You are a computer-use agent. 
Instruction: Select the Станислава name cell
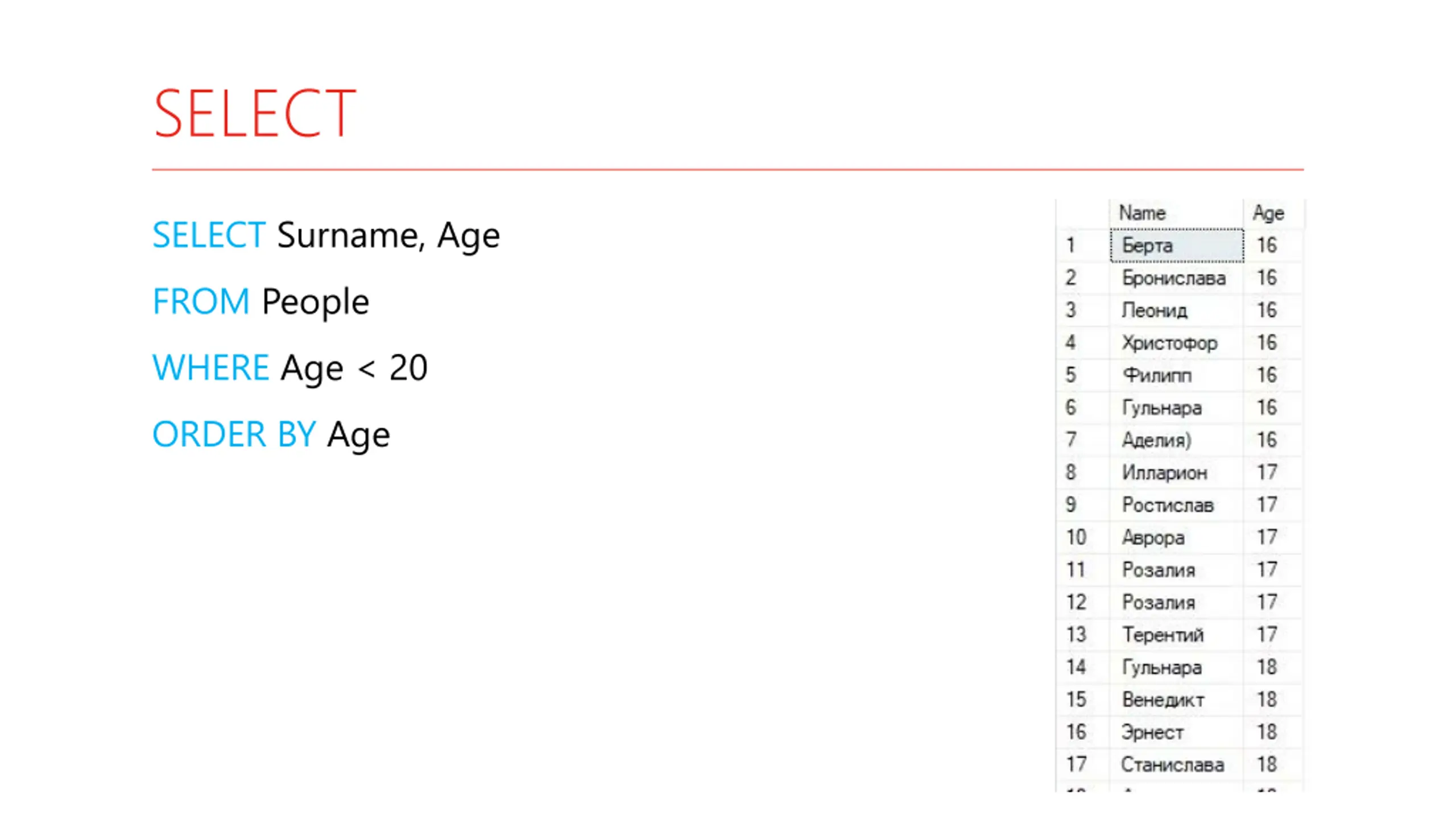[x=1176, y=764]
